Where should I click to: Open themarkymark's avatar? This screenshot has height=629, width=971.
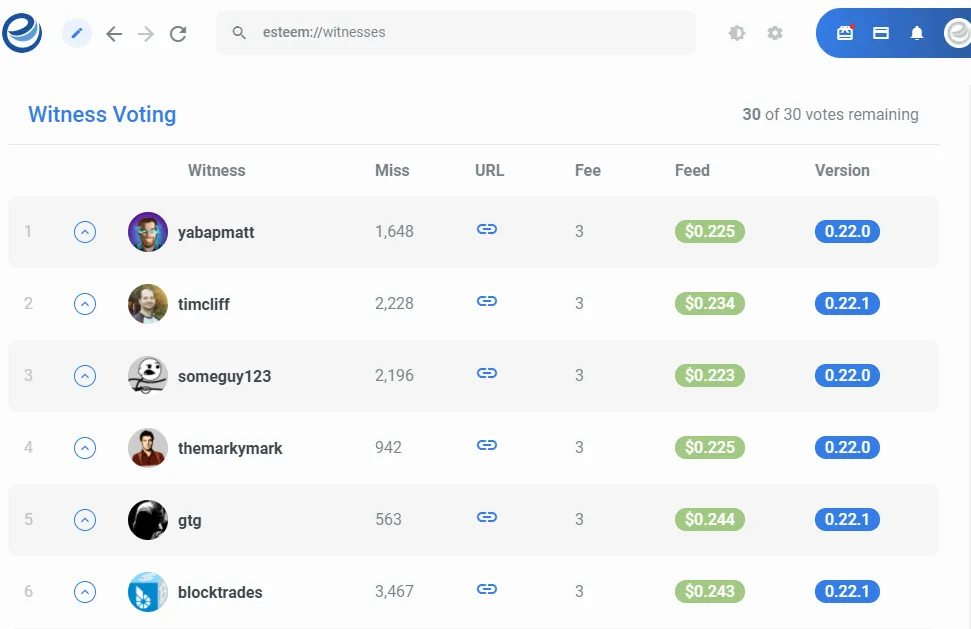click(x=148, y=447)
